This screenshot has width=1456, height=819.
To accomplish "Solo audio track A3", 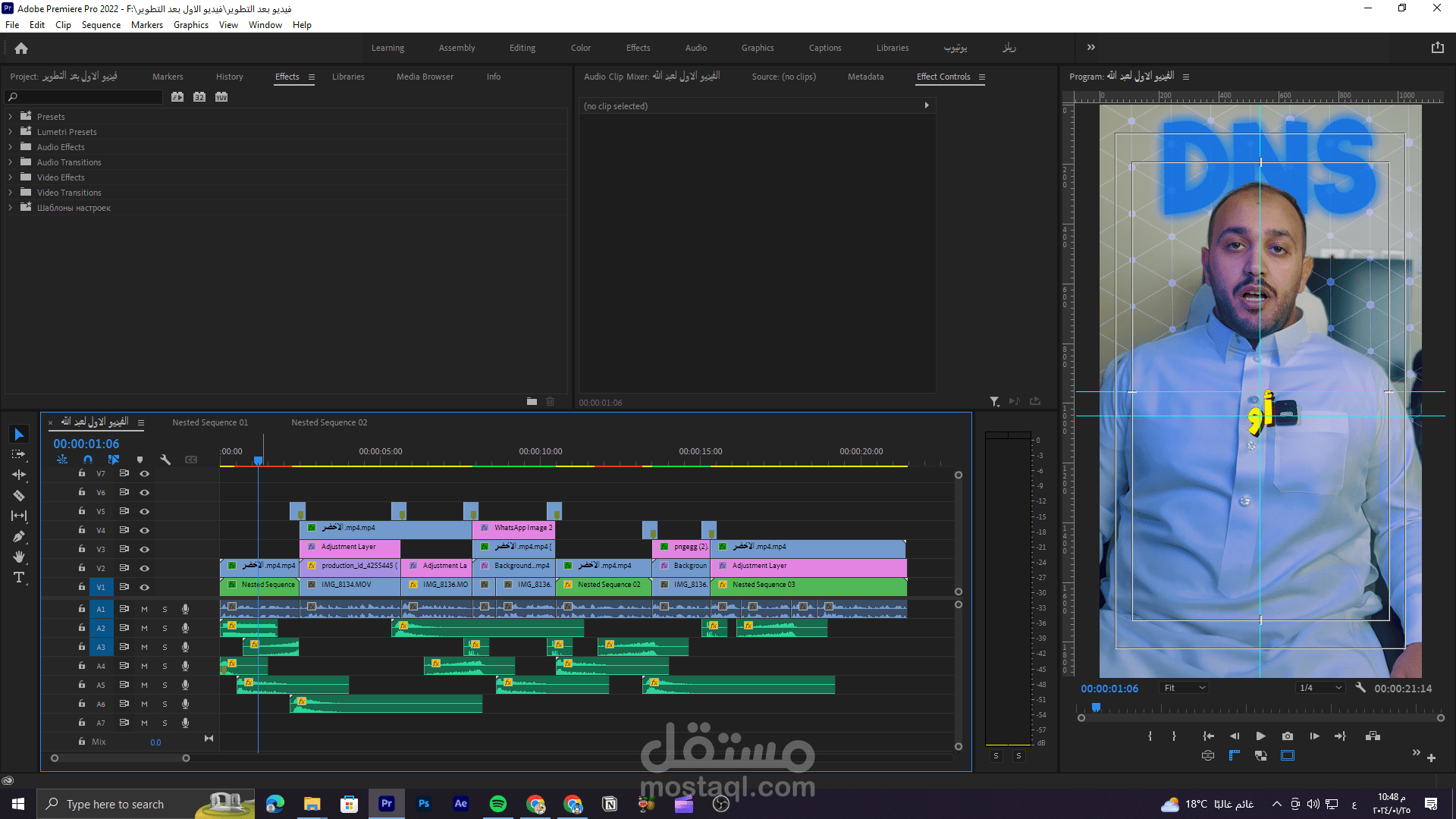I will [165, 647].
